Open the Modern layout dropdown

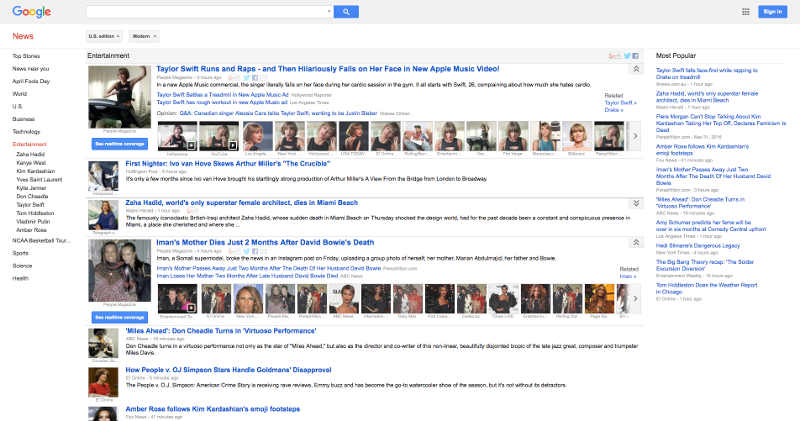tap(144, 36)
